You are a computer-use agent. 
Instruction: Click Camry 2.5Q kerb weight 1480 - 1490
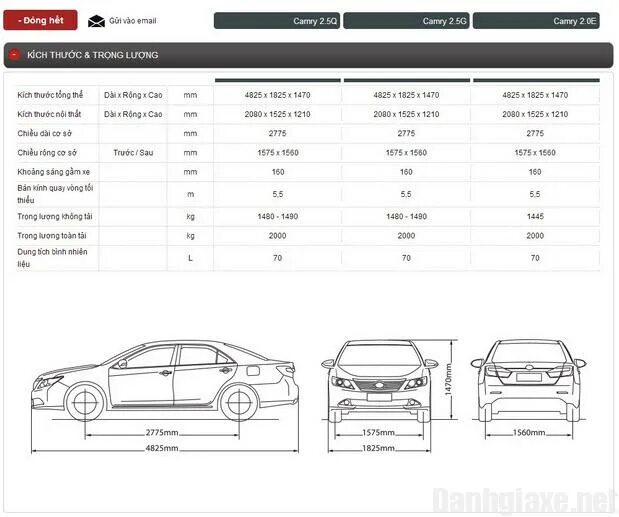pyautogui.click(x=278, y=217)
